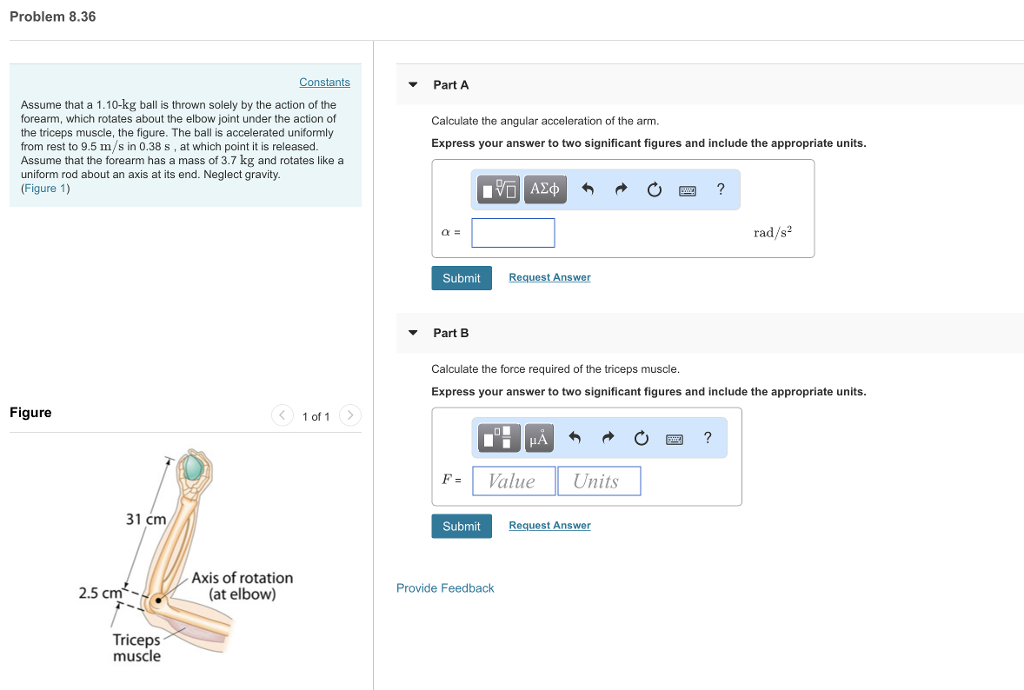1024x690 pixels.
Task: Open the Constants link
Action: click(x=324, y=82)
